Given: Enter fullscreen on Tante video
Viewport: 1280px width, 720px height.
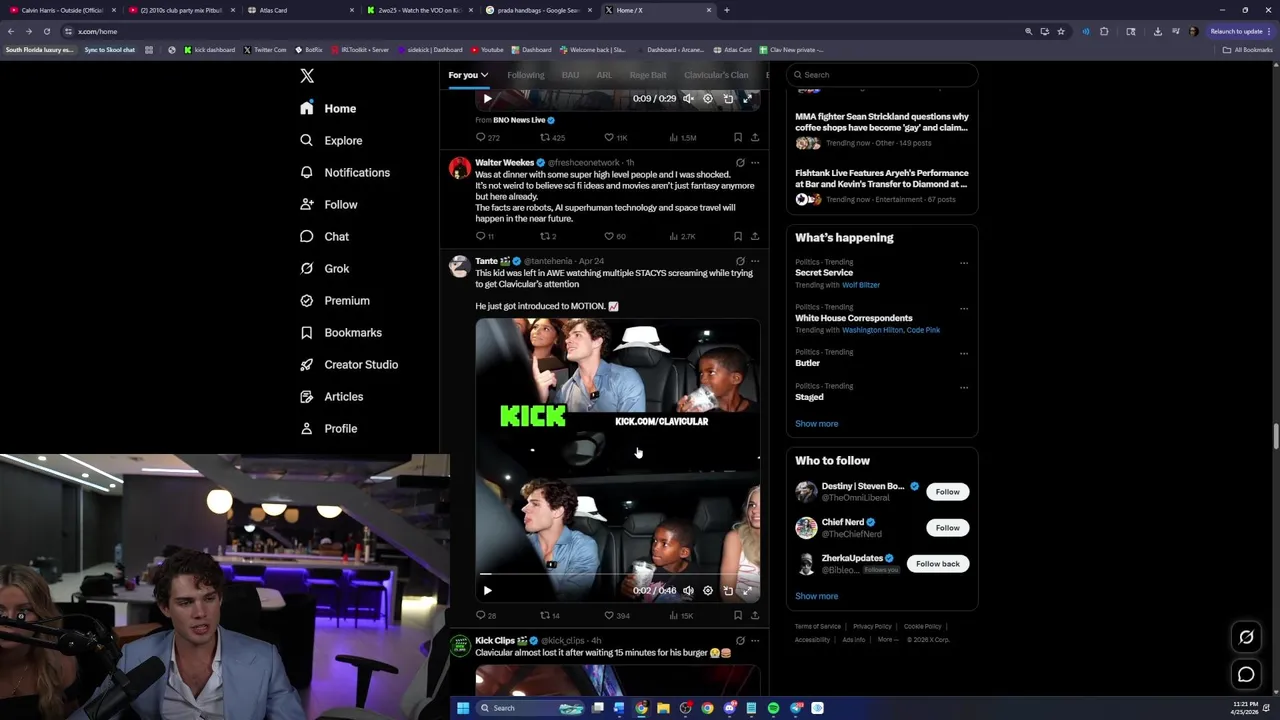Looking at the screenshot, I should tap(747, 591).
